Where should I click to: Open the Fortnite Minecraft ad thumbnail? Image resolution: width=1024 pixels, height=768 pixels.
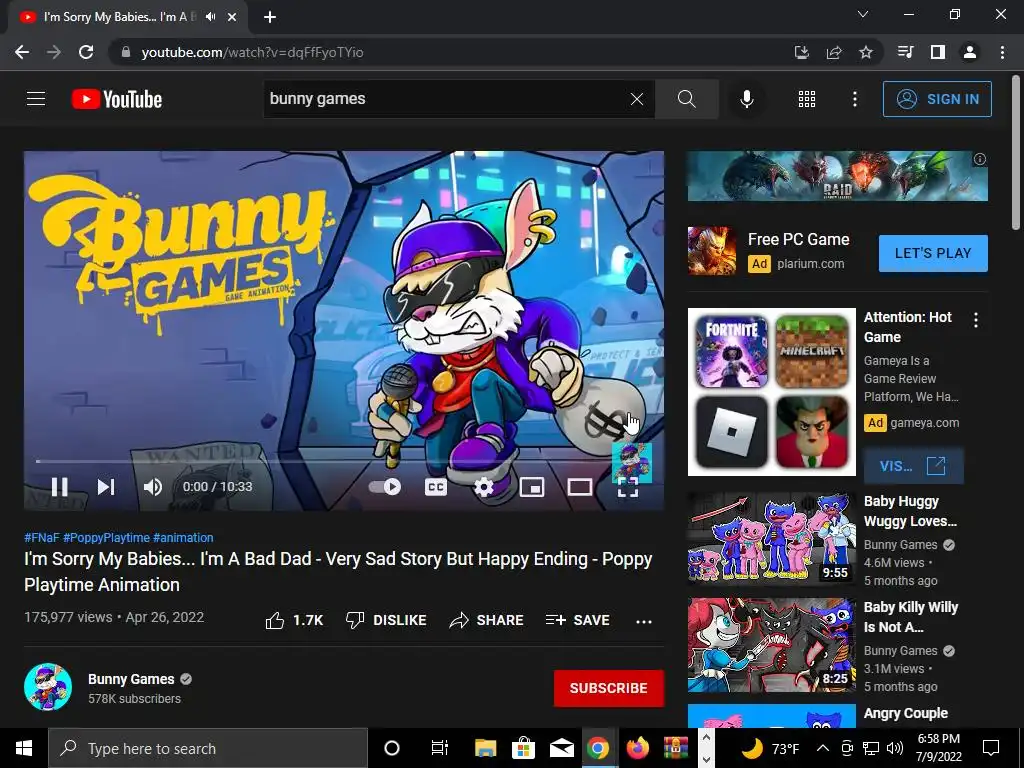pyautogui.click(x=771, y=392)
